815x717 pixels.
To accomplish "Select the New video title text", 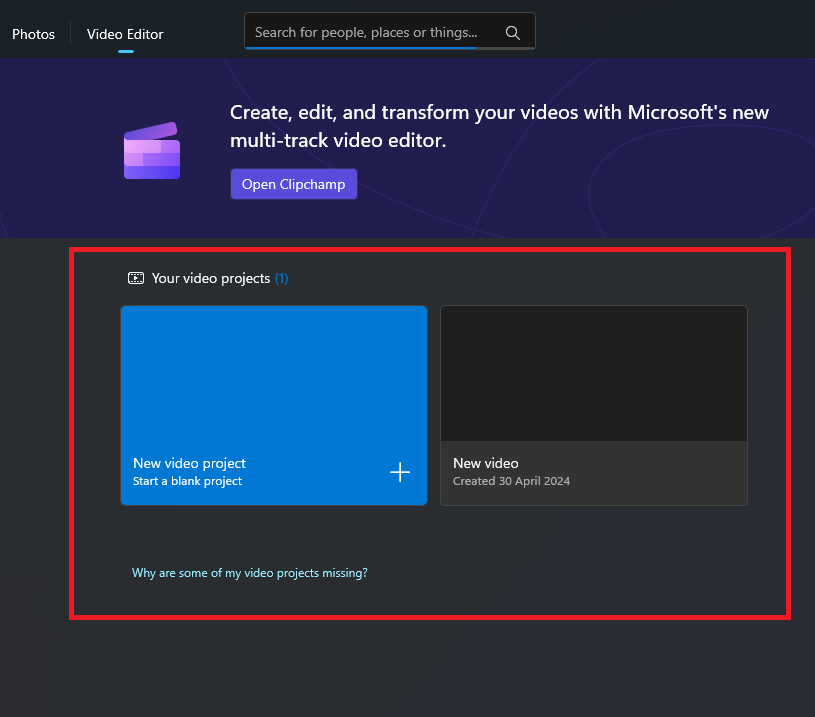I will (x=486, y=463).
